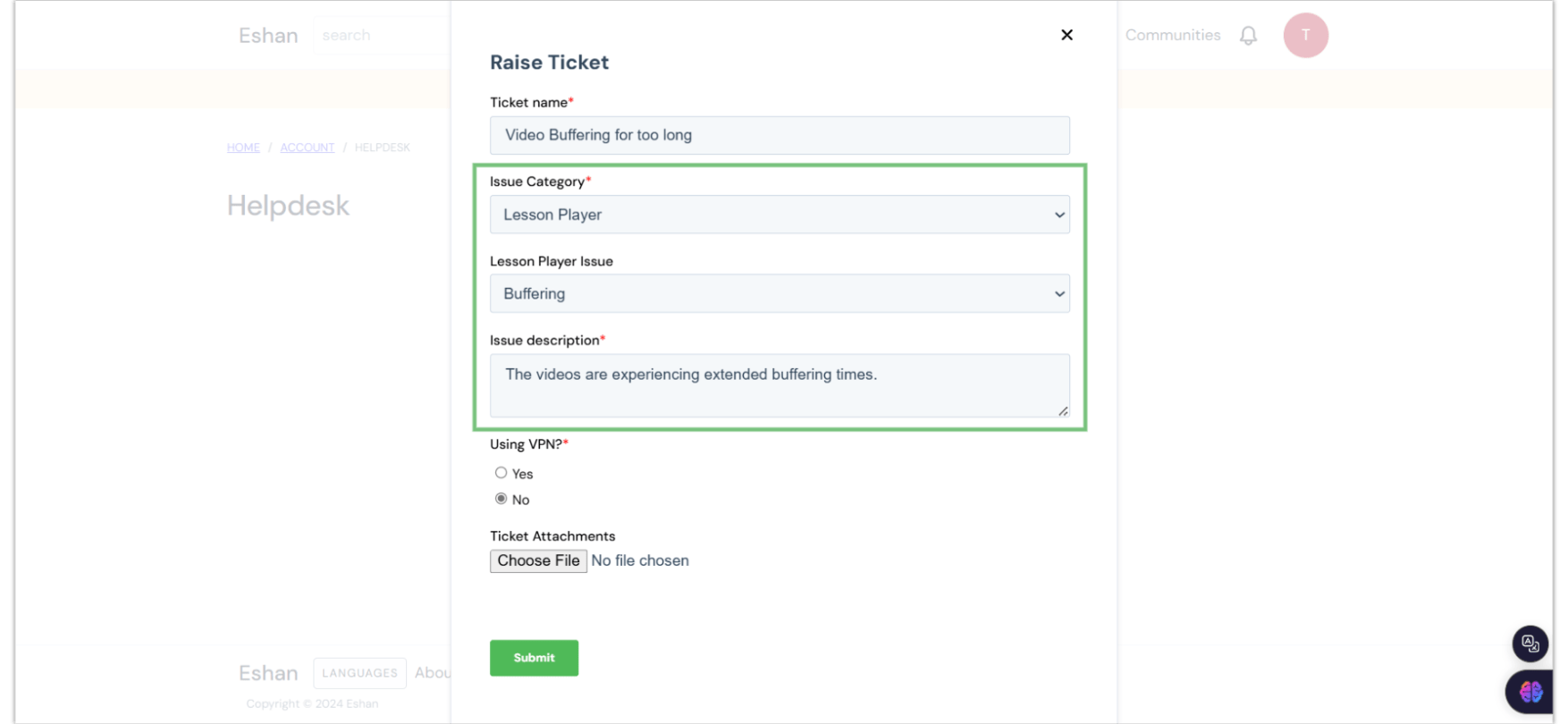Expand the Issue Category dropdown
Viewport: 1568px width, 724px height.
[779, 215]
